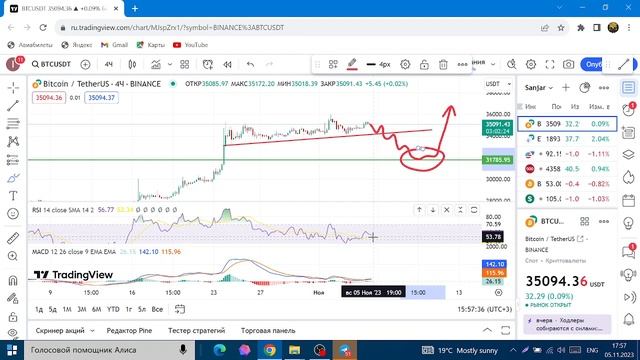The image size is (640, 360).
Task: Move RSI pane down
Action: tap(433, 210)
